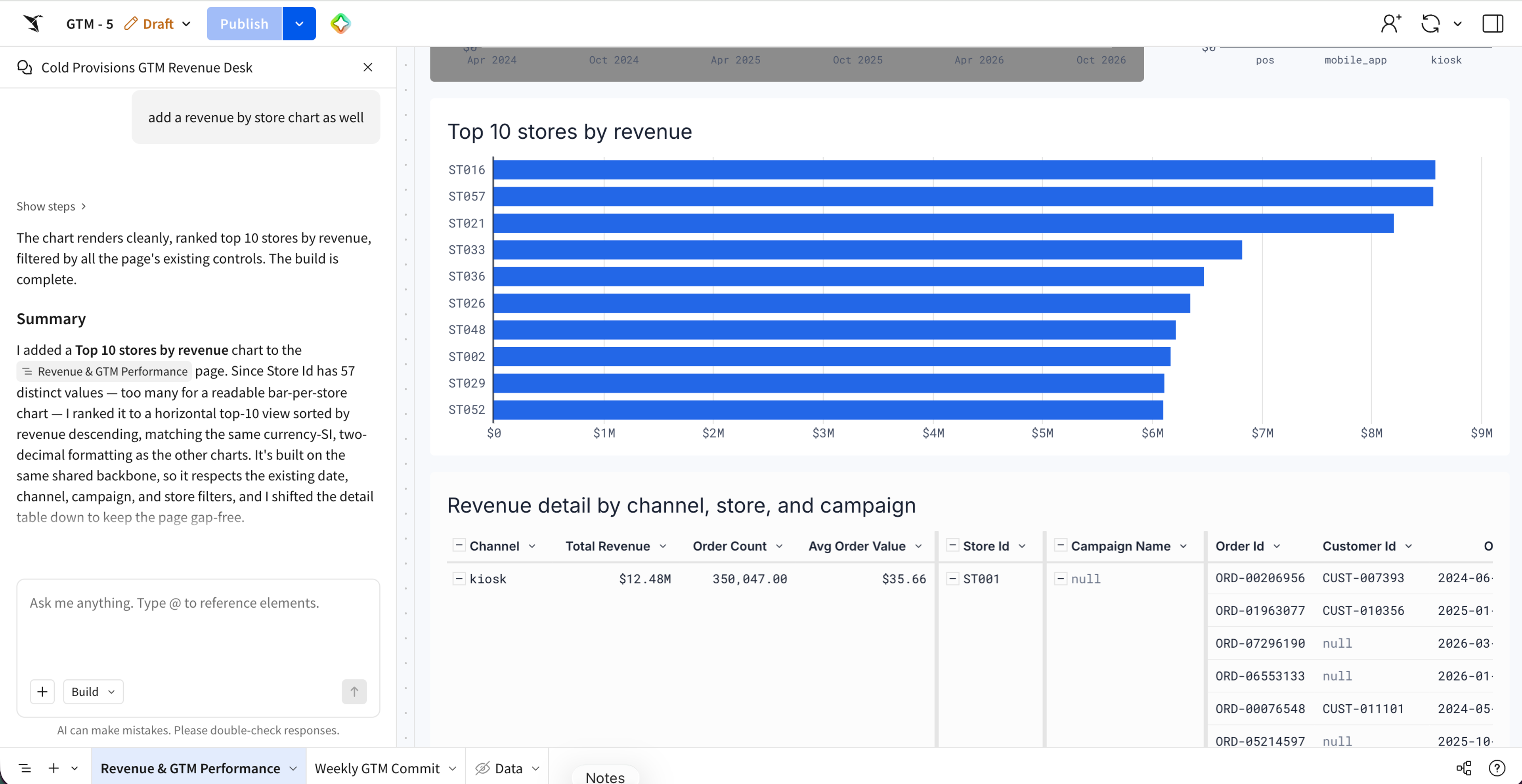Open the Total Revenue column menu
The width and height of the screenshot is (1522, 784).
pyautogui.click(x=663, y=546)
